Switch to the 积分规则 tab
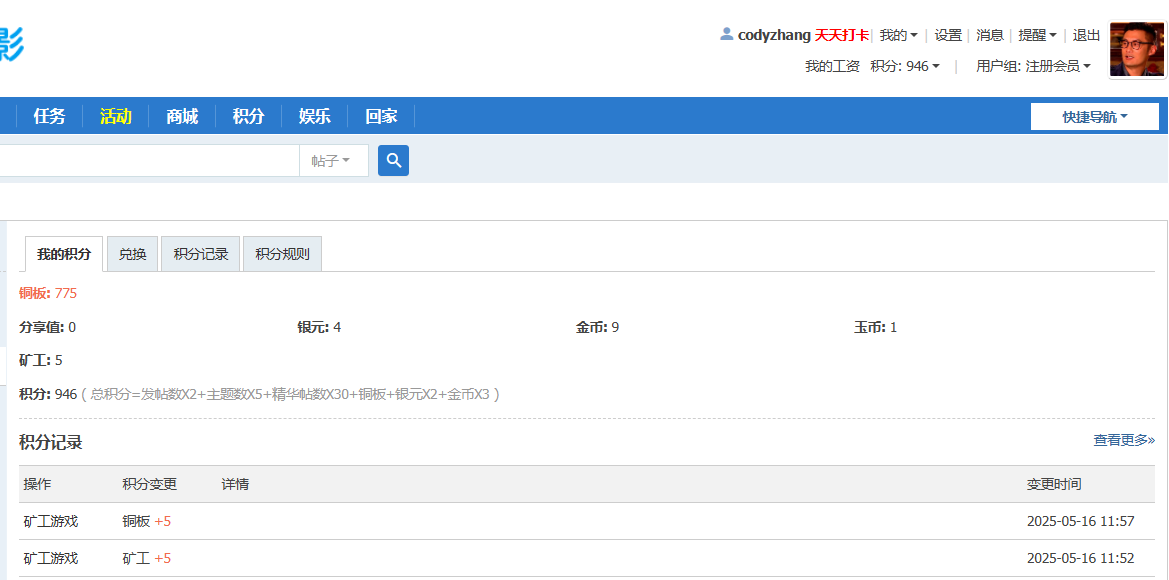 283,254
